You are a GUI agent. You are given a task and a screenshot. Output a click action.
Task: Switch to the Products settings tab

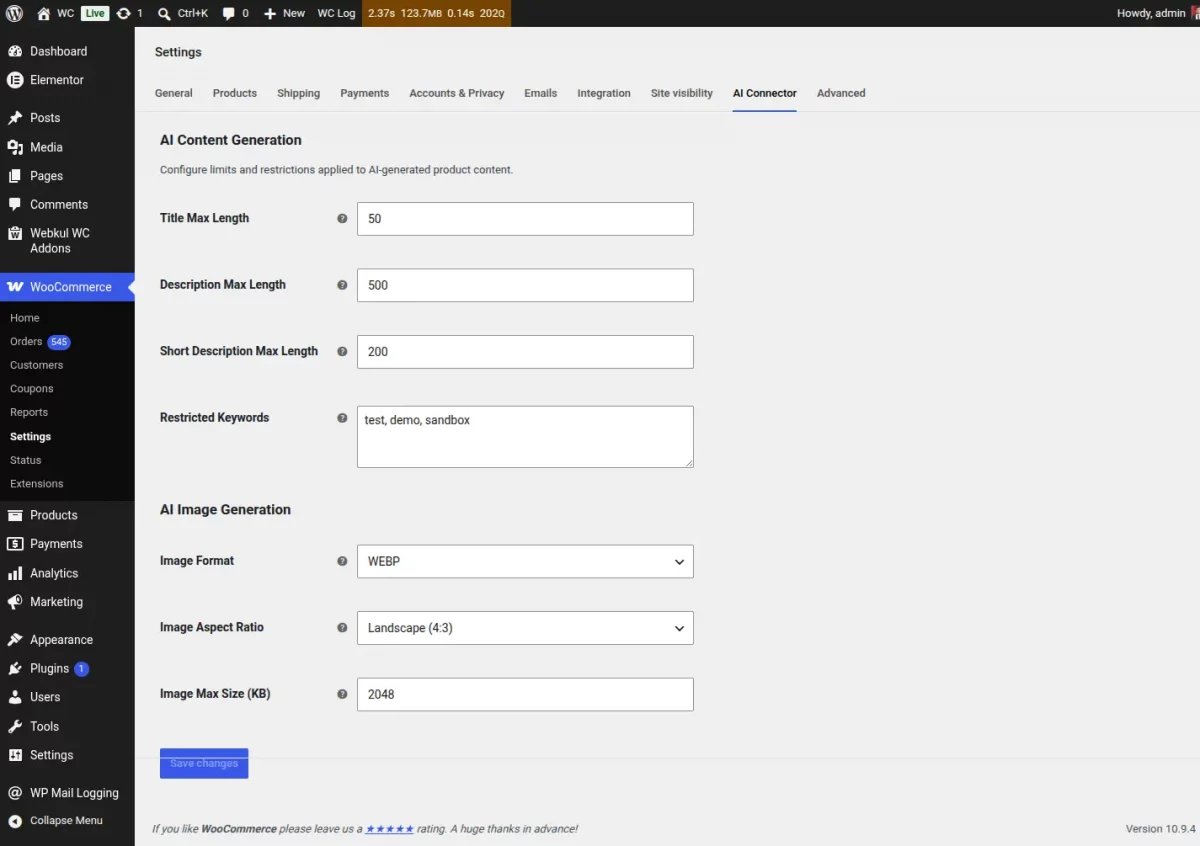[235, 93]
